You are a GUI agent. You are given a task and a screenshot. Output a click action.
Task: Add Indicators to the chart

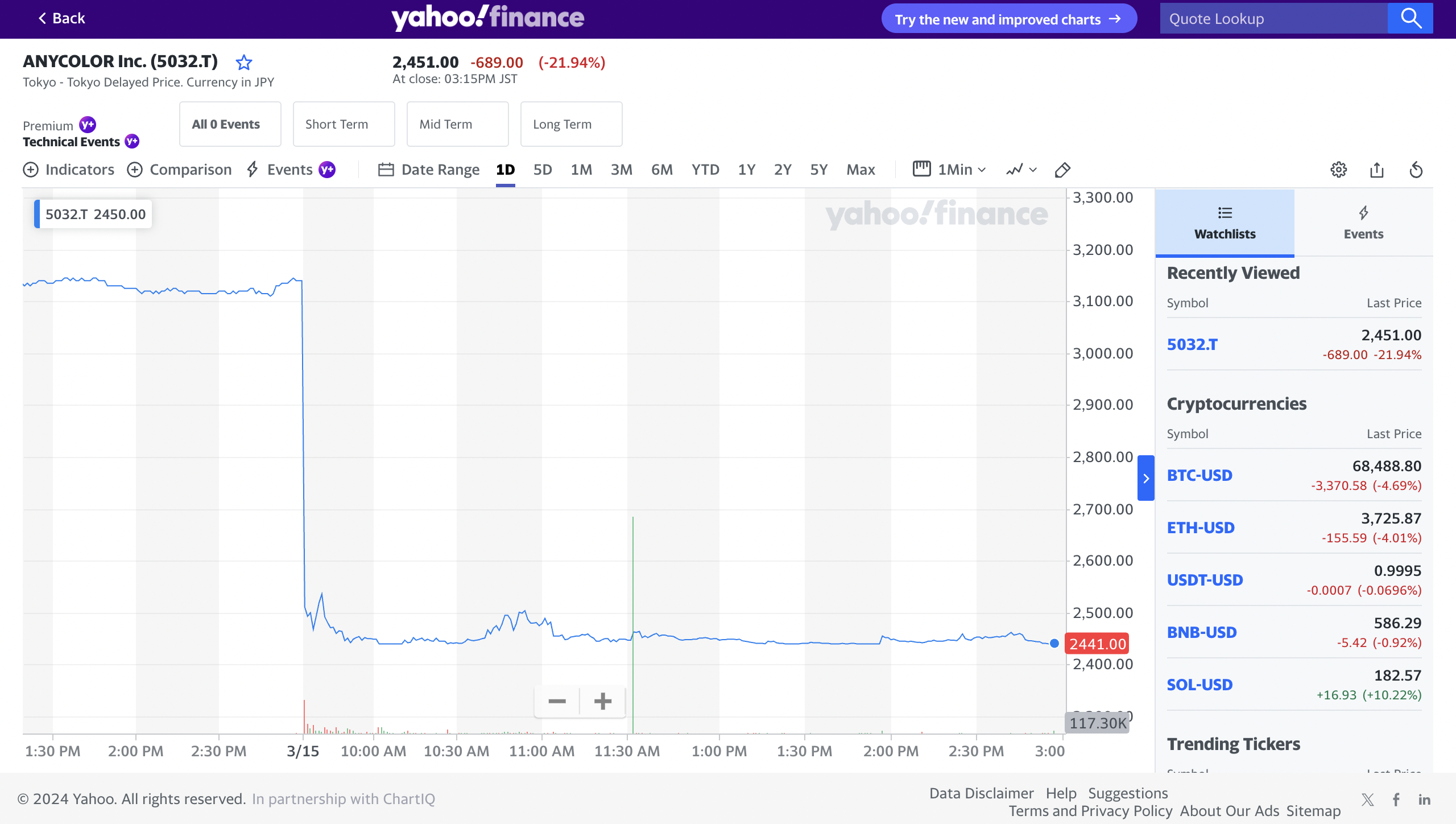tap(69, 170)
